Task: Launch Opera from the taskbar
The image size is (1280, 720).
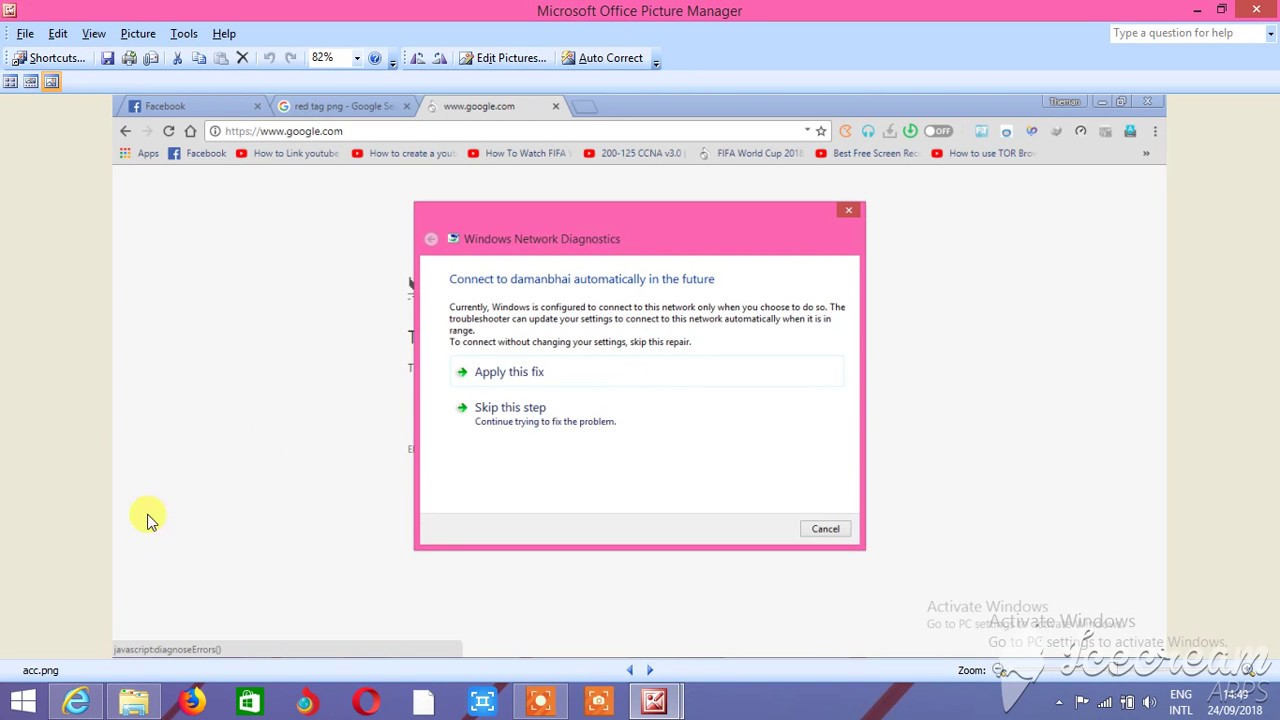Action: [x=366, y=701]
